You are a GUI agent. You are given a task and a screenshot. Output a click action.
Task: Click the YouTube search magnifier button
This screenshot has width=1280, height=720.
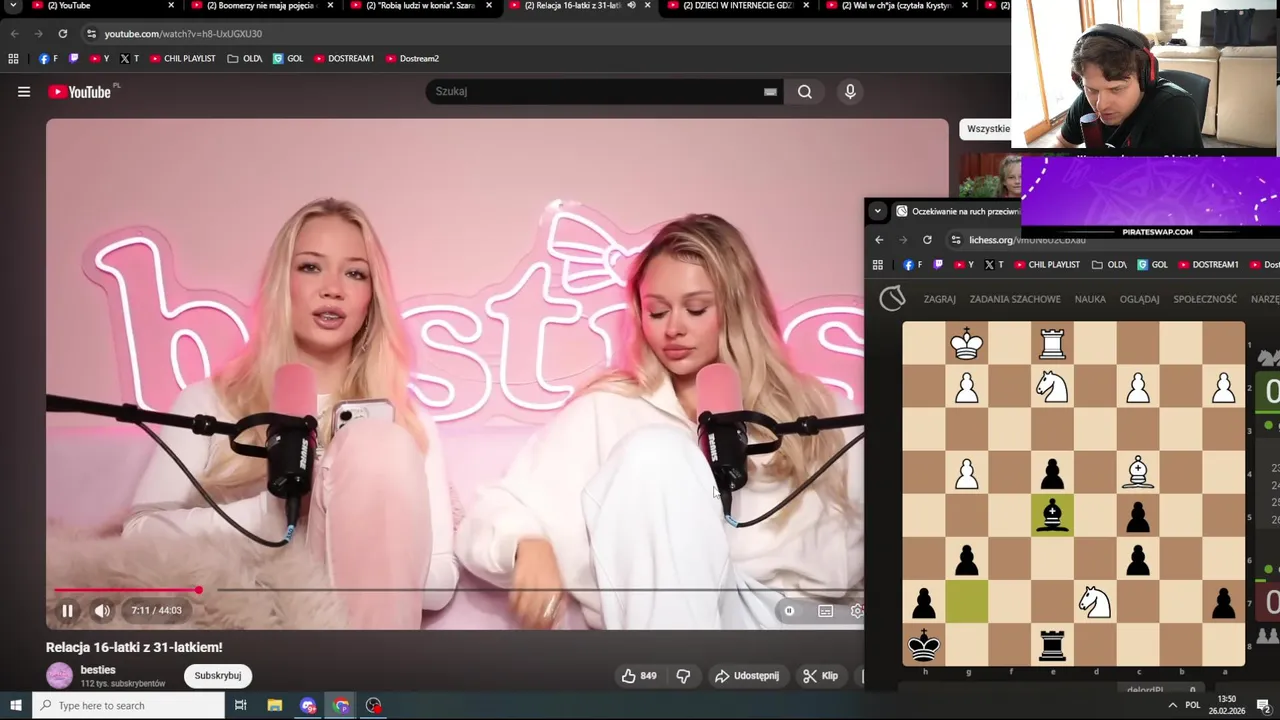click(805, 92)
